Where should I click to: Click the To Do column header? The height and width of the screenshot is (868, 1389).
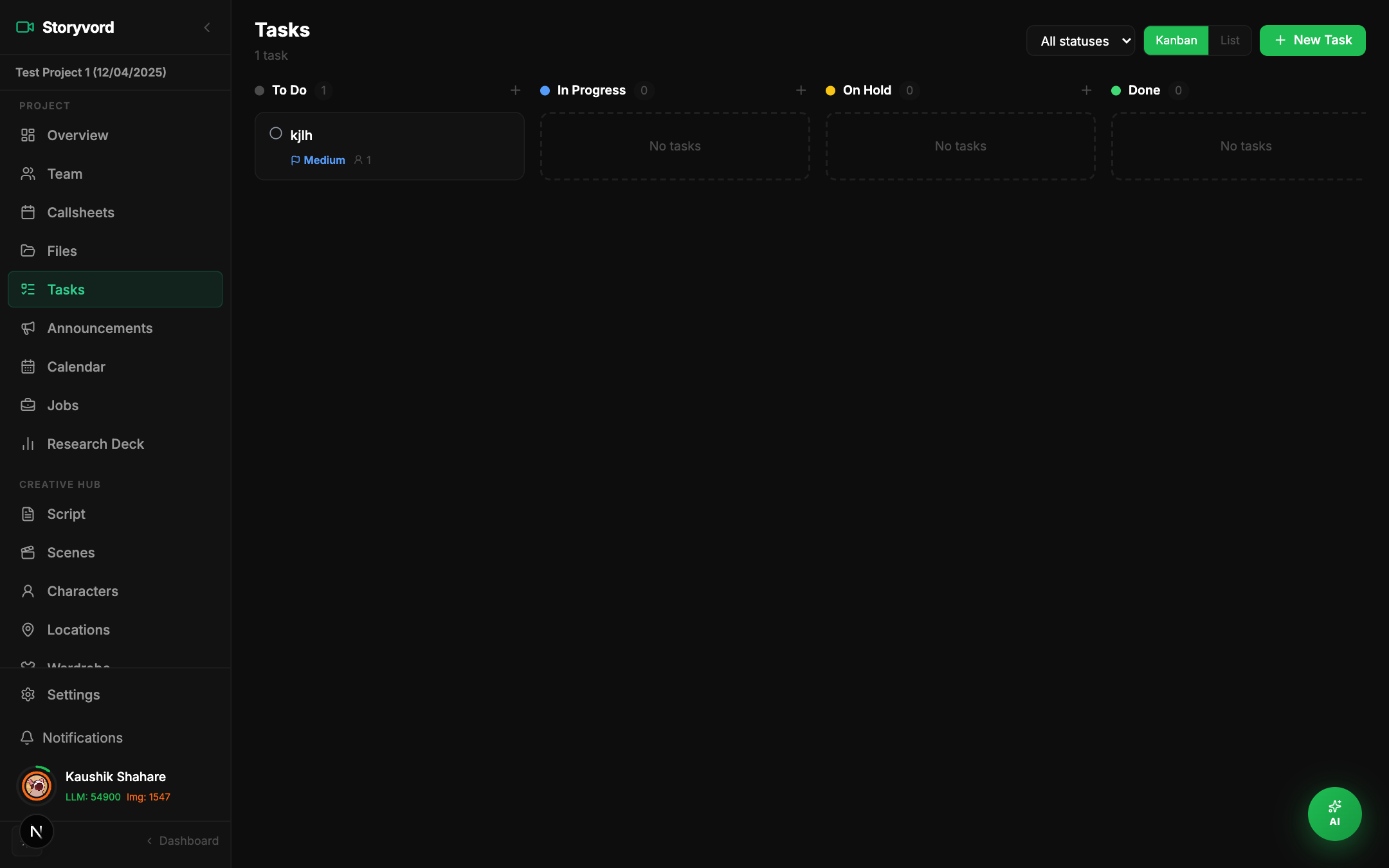point(289,90)
